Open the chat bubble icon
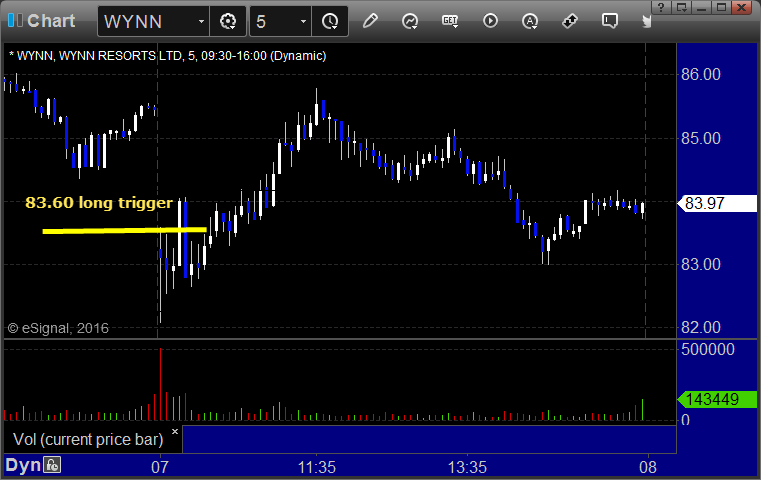Screen dimensions: 761x480 610,21
